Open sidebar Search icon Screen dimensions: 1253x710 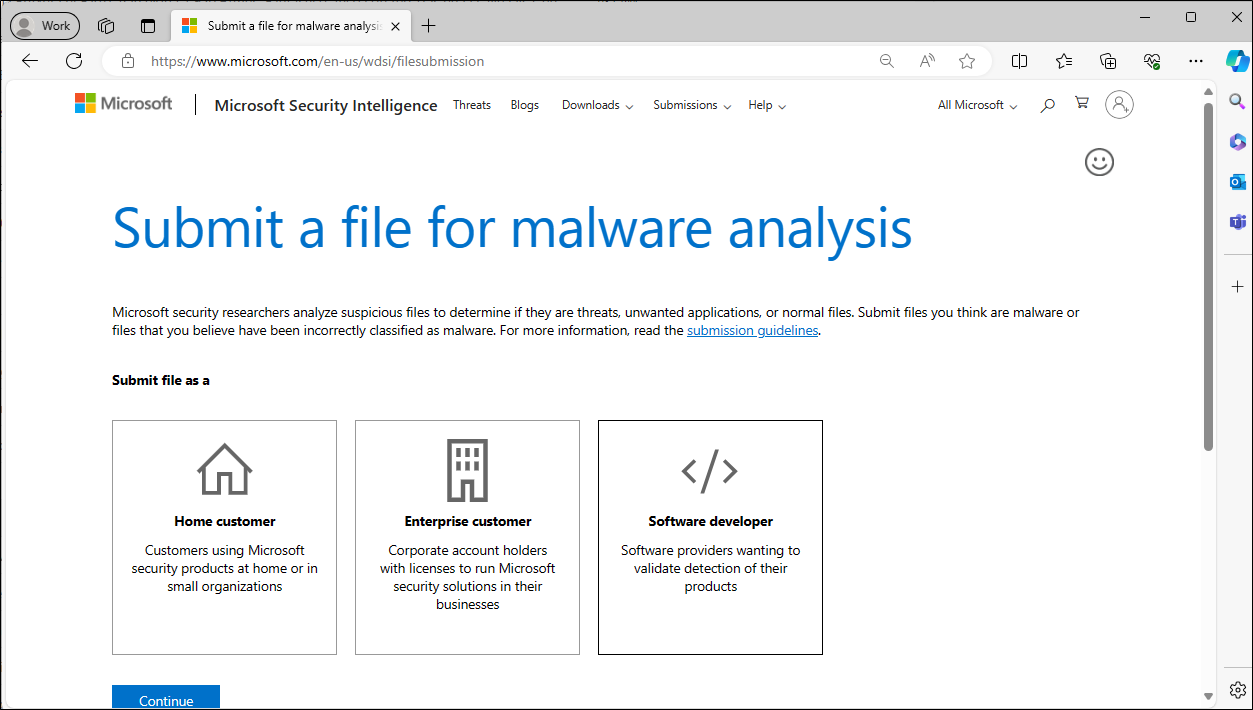point(1237,101)
